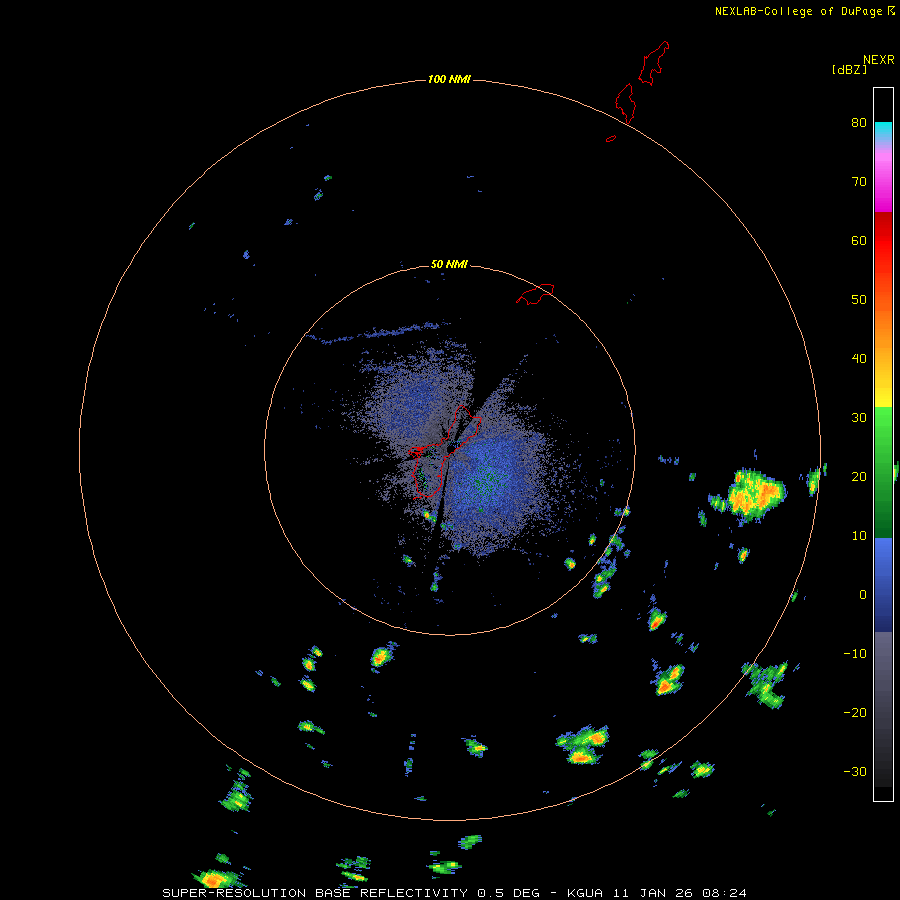Select the 40 dBZ scale value

[x=859, y=359]
